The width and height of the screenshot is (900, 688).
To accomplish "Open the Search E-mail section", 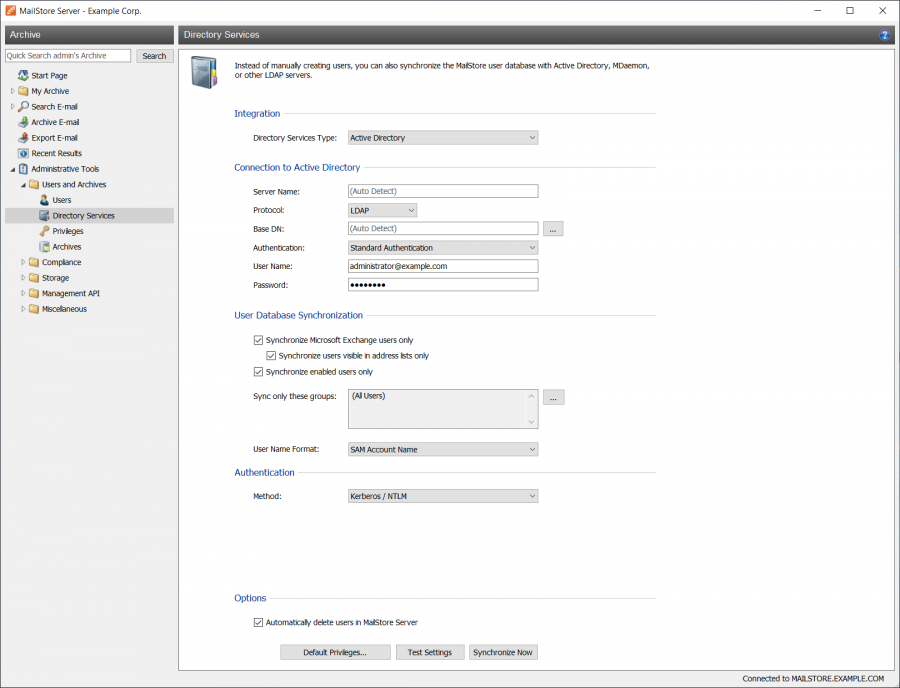I will coord(53,106).
